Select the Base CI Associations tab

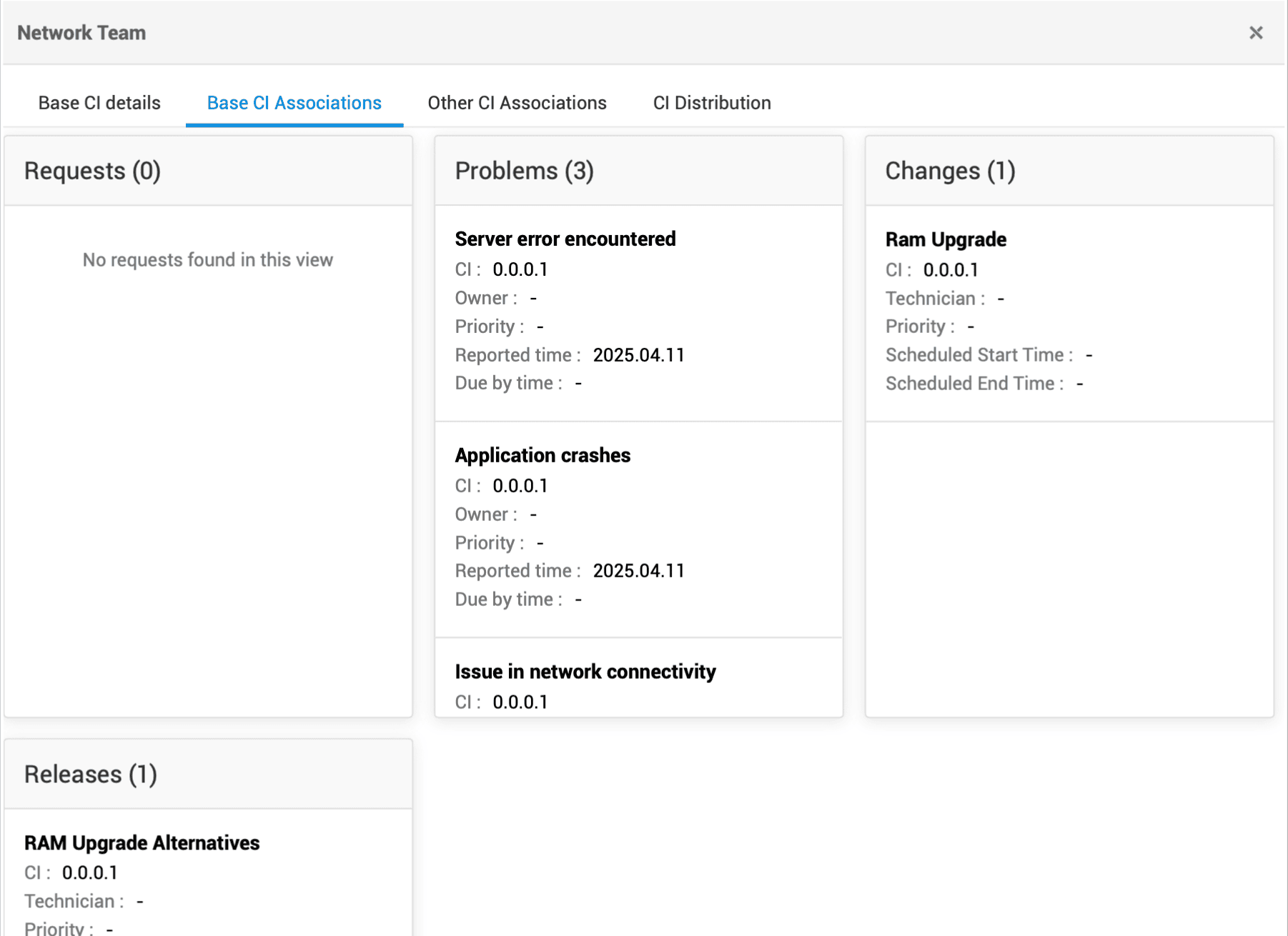[x=294, y=103]
